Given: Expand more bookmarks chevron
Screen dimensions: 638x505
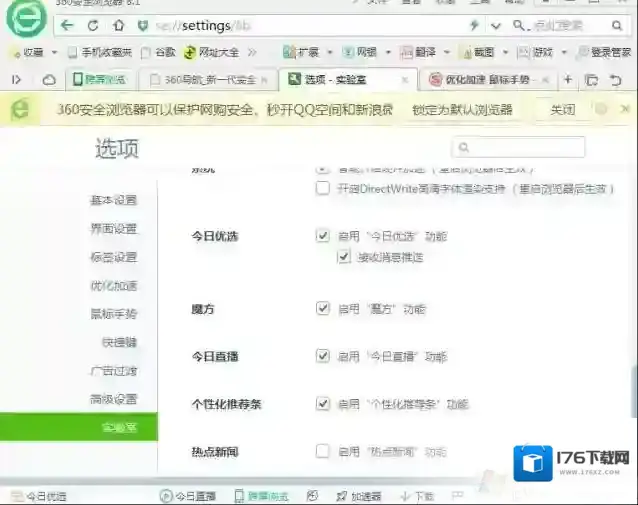Looking at the screenshot, I should (253, 52).
